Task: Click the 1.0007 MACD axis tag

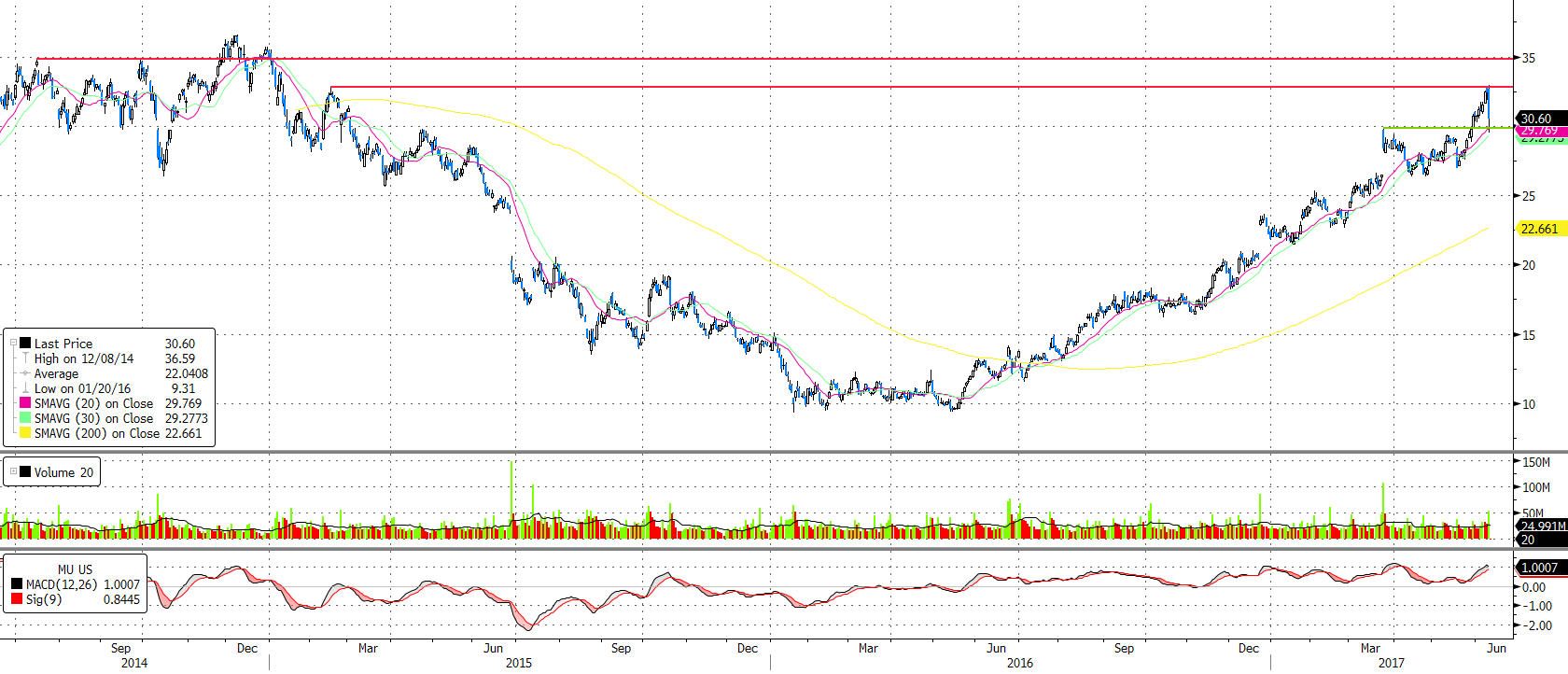Action: 1541,567
